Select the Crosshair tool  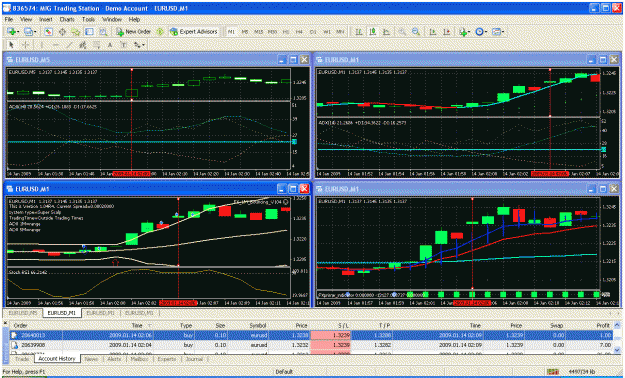[x=26, y=45]
